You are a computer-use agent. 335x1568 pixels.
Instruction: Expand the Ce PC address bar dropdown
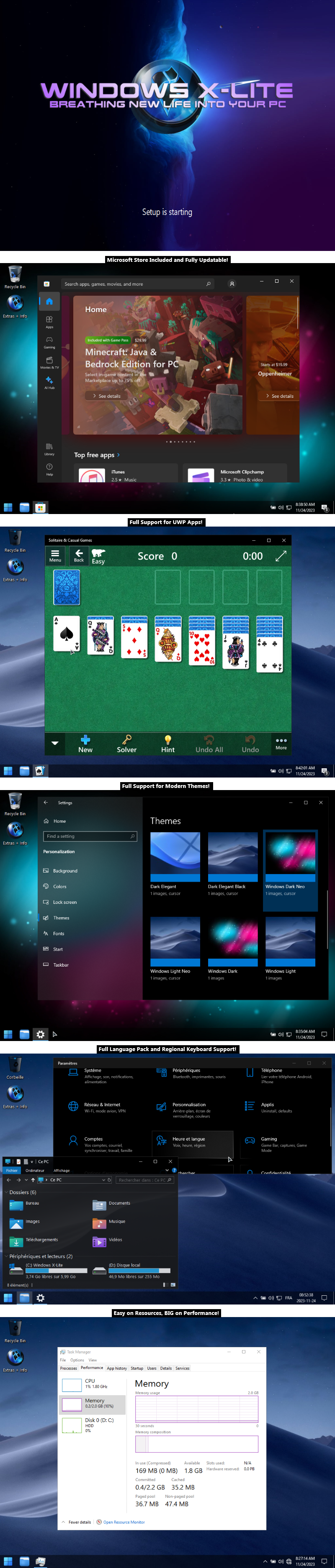click(x=103, y=1179)
